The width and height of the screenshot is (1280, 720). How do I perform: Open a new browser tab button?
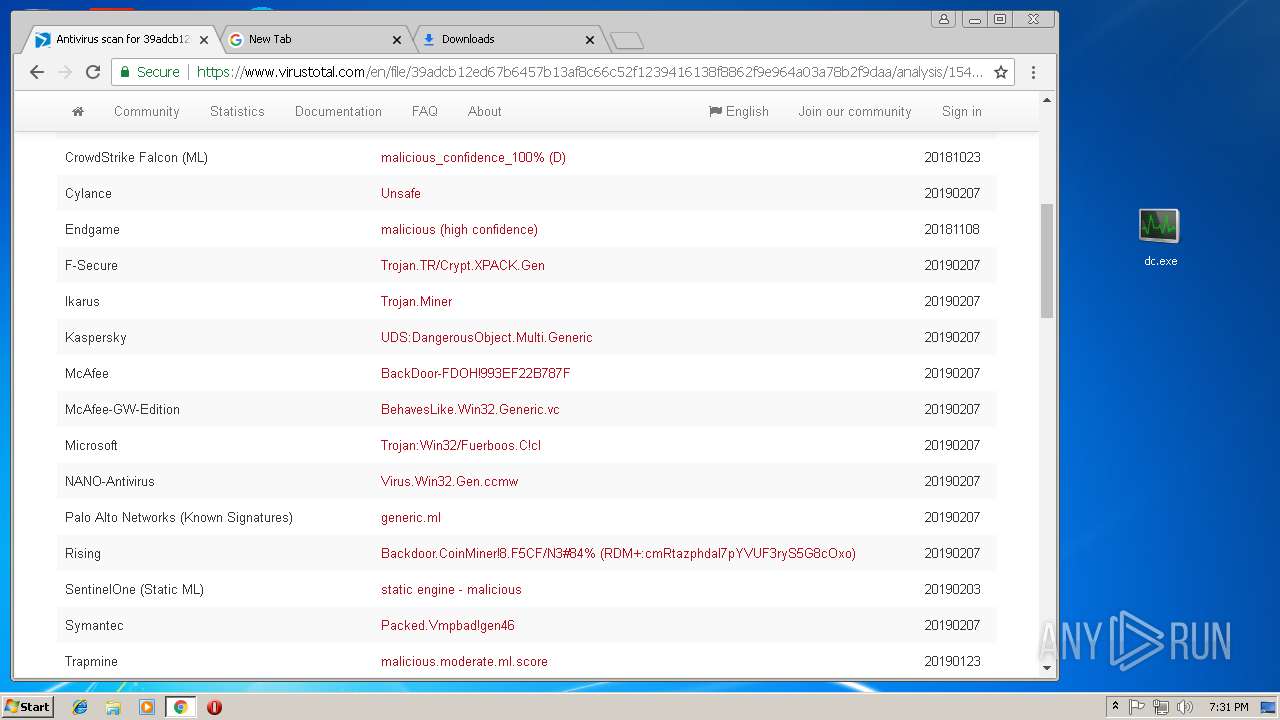click(626, 40)
